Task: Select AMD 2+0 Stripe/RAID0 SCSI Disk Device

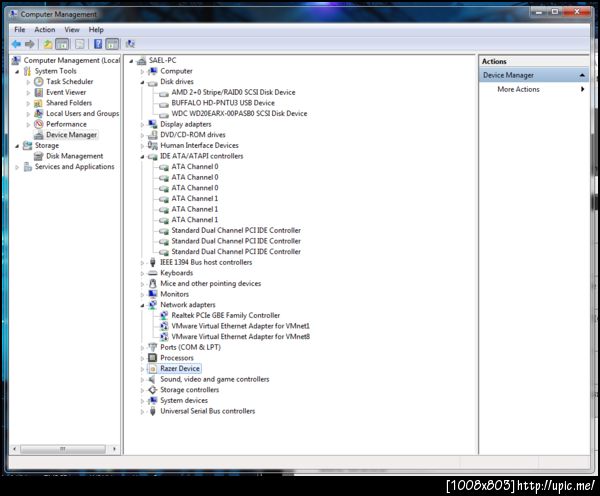Action: point(233,92)
